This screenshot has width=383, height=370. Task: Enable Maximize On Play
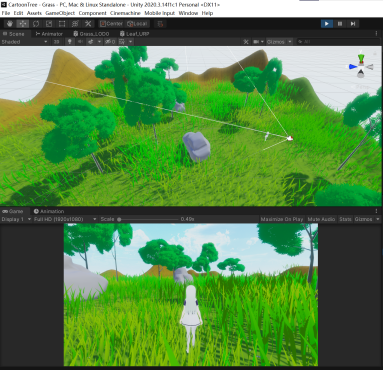[282, 219]
